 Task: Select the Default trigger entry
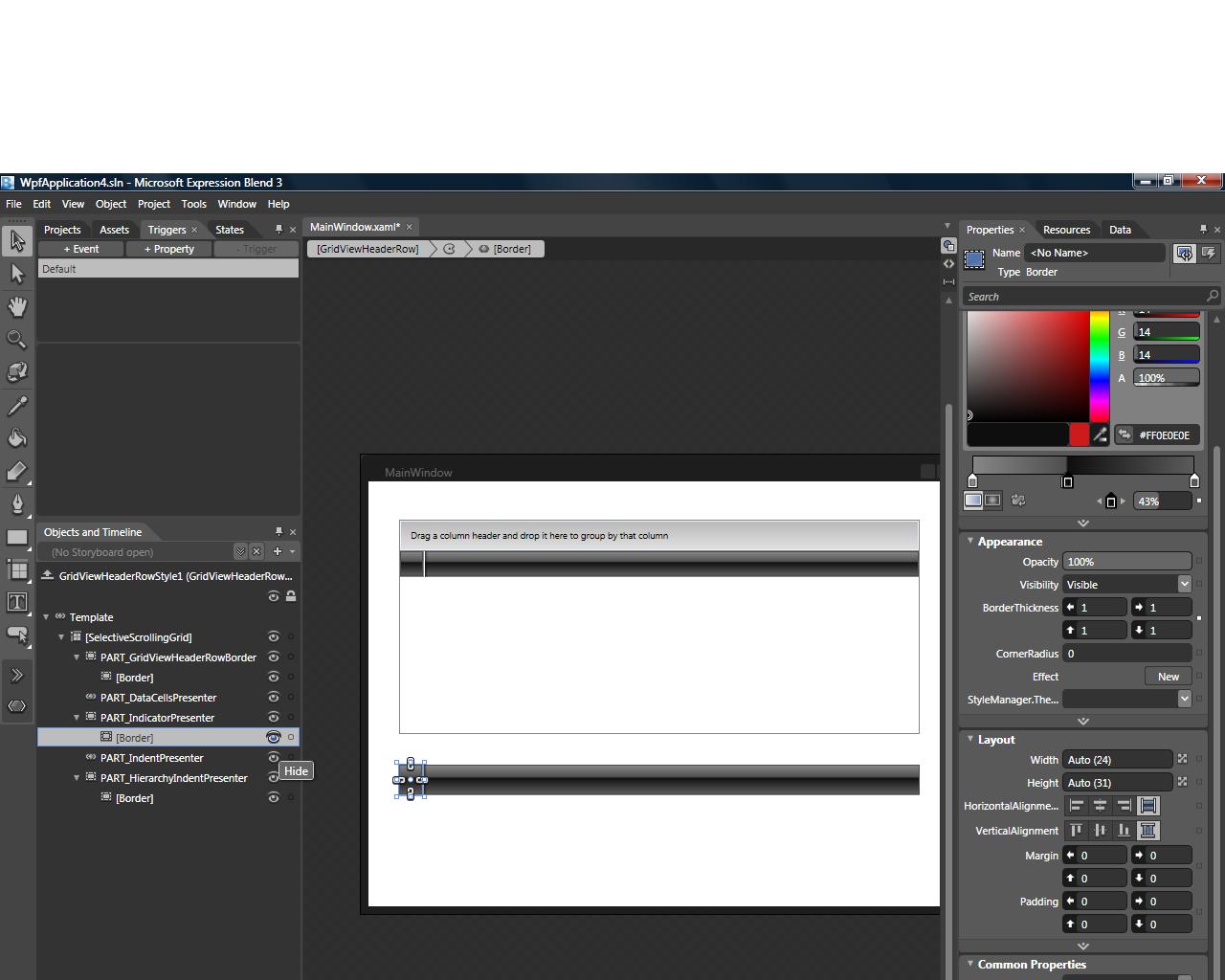click(x=168, y=269)
